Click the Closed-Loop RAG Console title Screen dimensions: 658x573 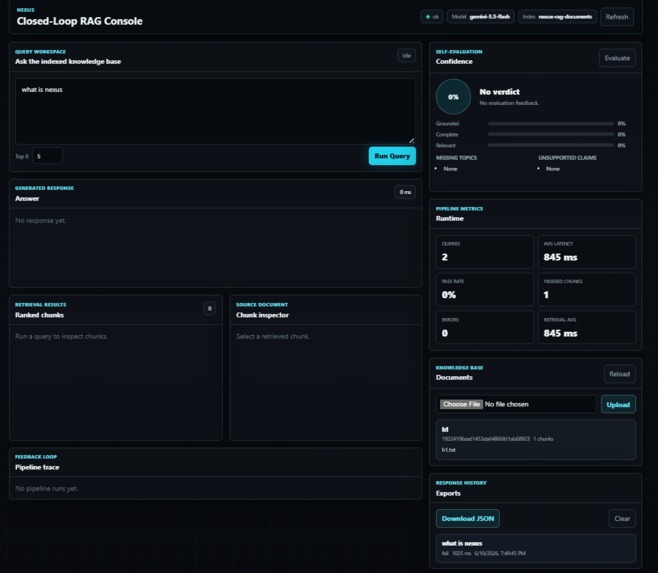(x=80, y=21)
